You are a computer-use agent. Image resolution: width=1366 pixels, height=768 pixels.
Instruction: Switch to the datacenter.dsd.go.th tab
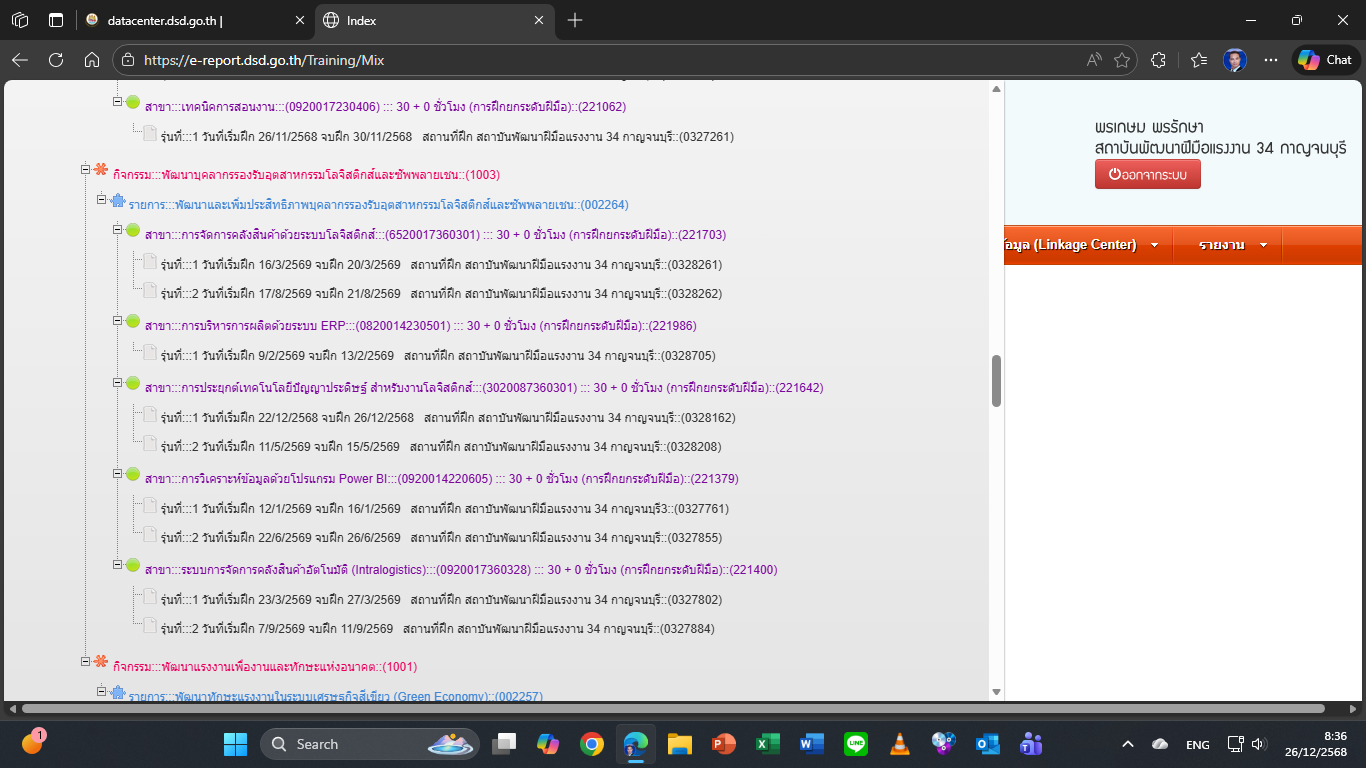click(x=190, y=20)
